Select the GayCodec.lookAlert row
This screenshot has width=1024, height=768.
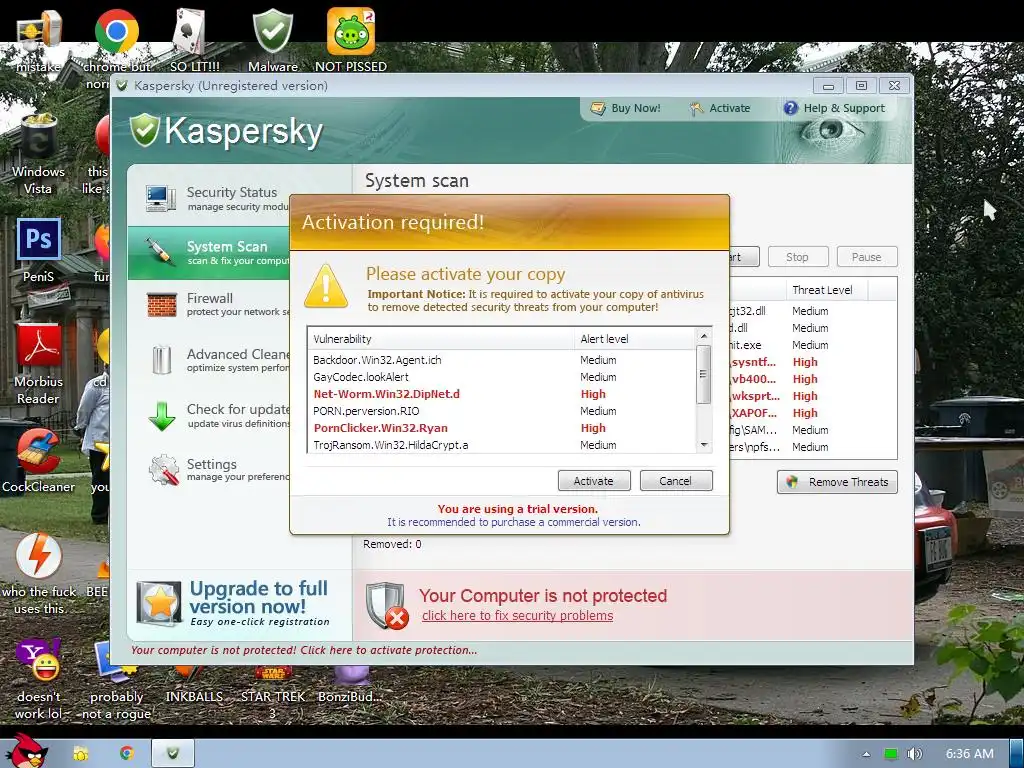pyautogui.click(x=502, y=377)
